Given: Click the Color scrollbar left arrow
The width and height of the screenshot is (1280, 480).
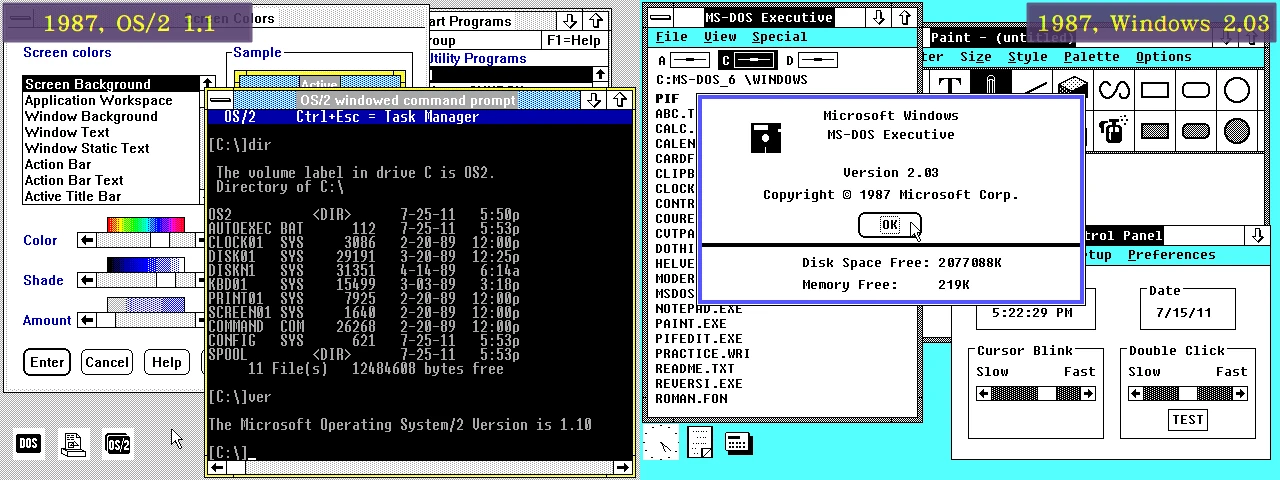Looking at the screenshot, I should point(87,240).
